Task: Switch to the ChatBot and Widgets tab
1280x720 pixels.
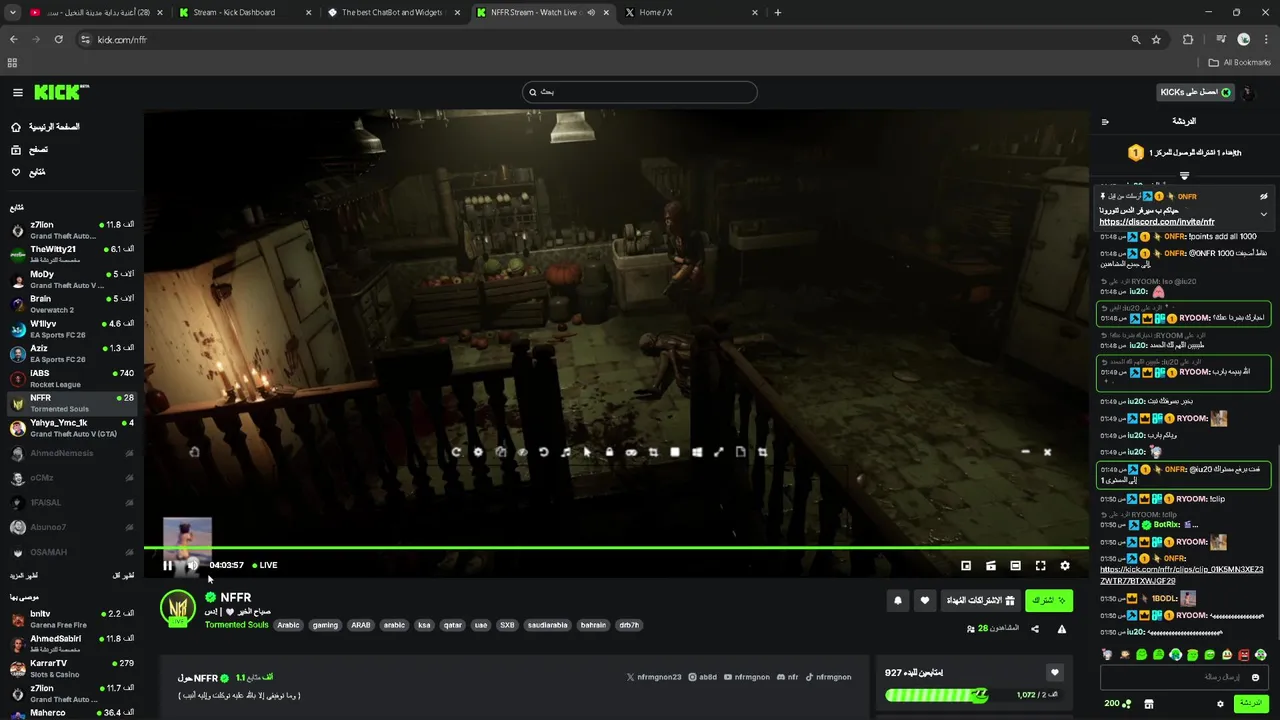Action: 395,12
